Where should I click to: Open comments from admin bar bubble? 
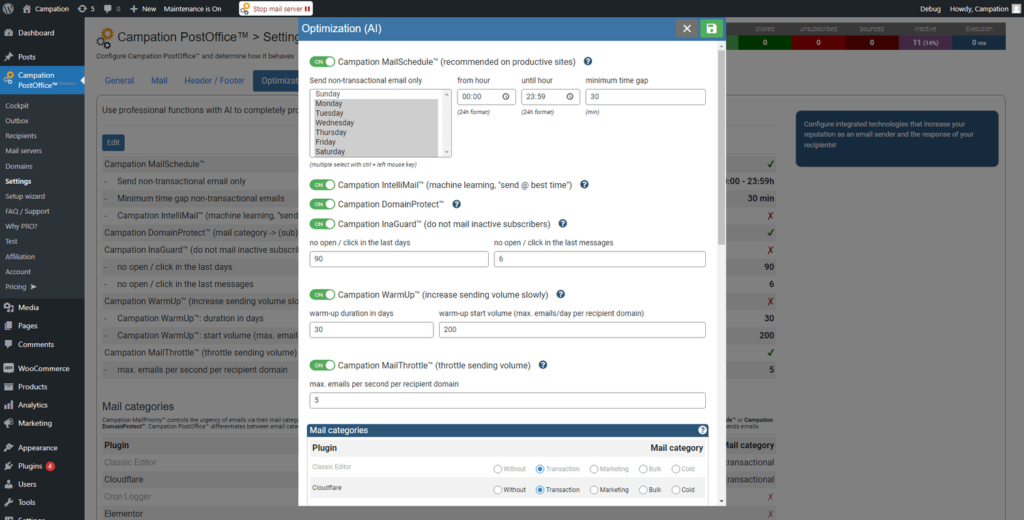[x=112, y=9]
